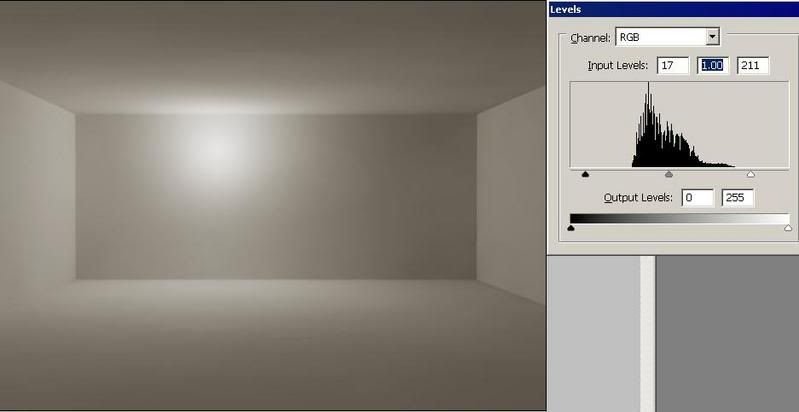Click the midtone gamma field showing 1.00
Screen dimensions: 799x412
(710, 66)
